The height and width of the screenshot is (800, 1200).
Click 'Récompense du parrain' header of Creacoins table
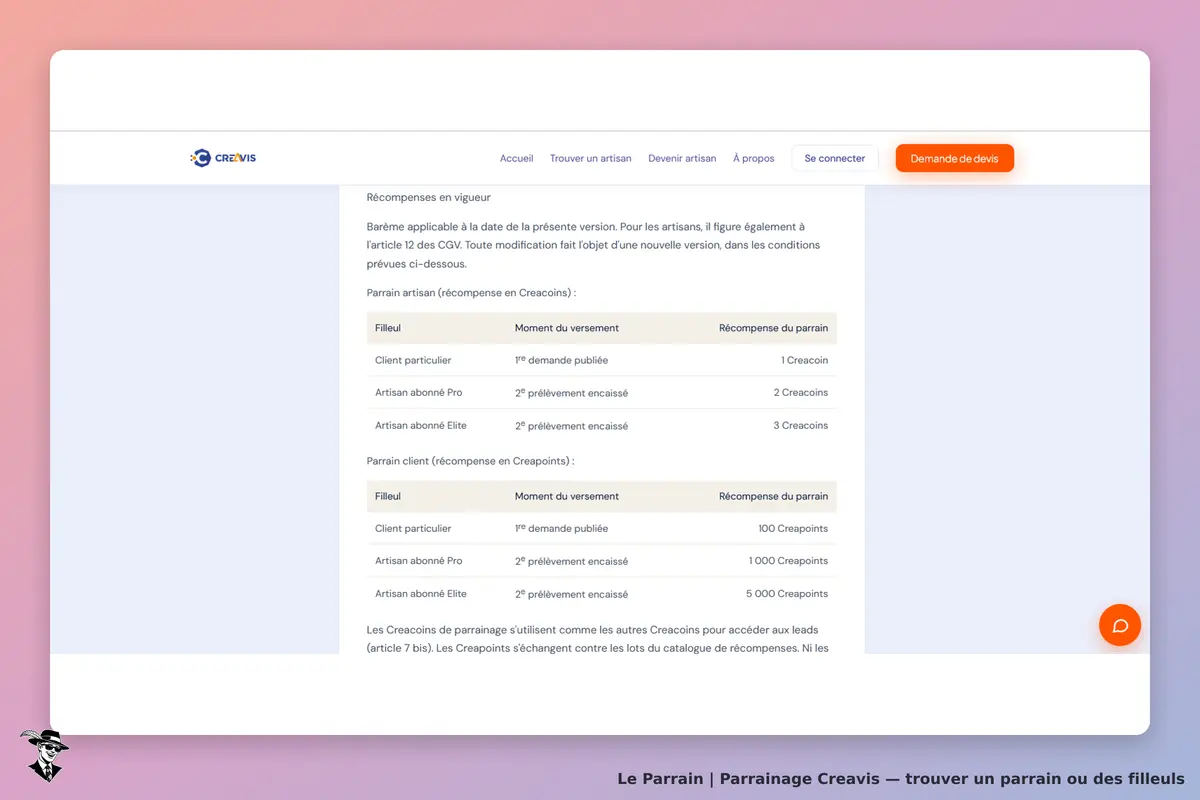(x=774, y=328)
